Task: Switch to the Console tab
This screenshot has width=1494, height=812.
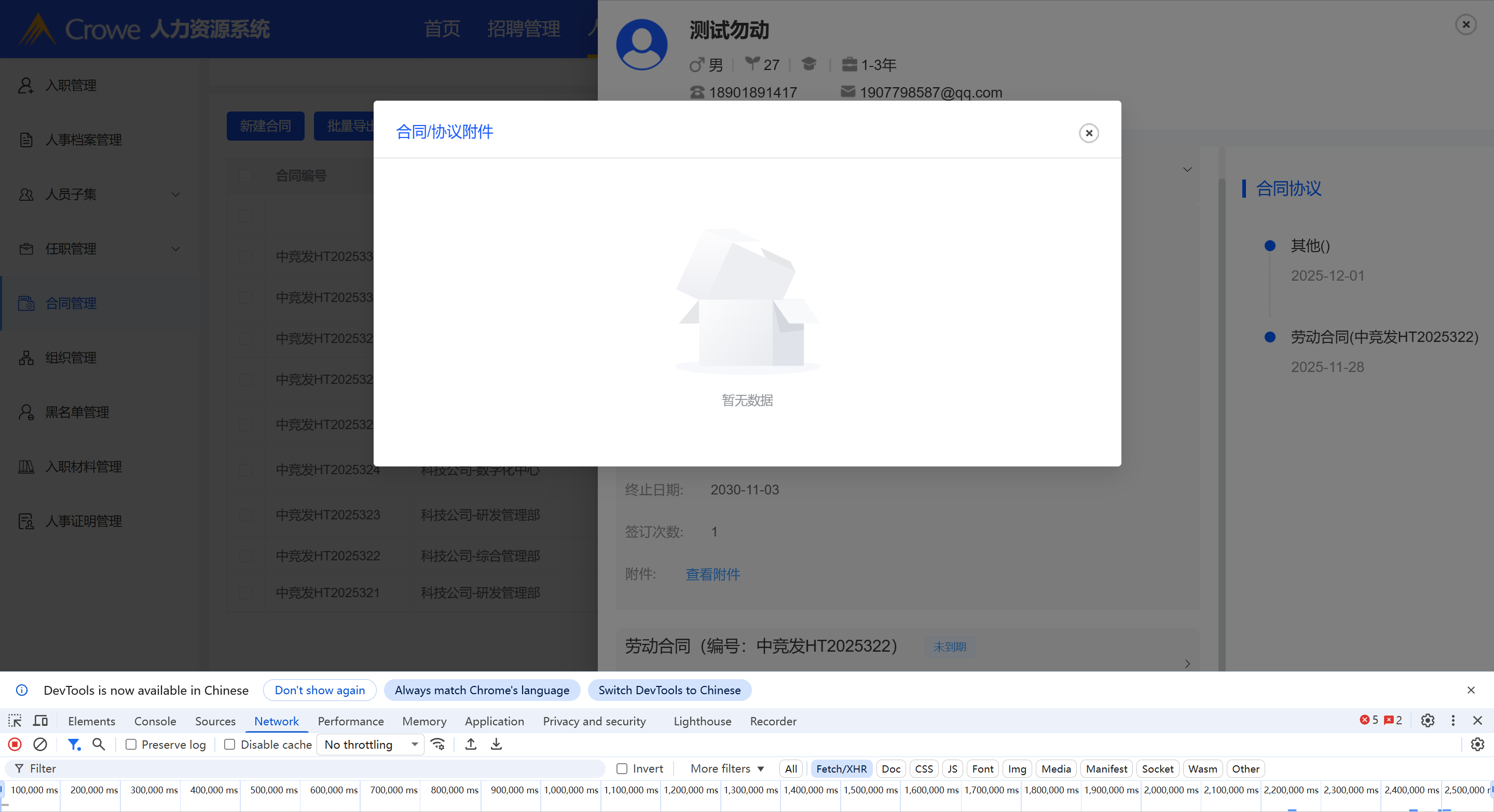Action: point(155,722)
